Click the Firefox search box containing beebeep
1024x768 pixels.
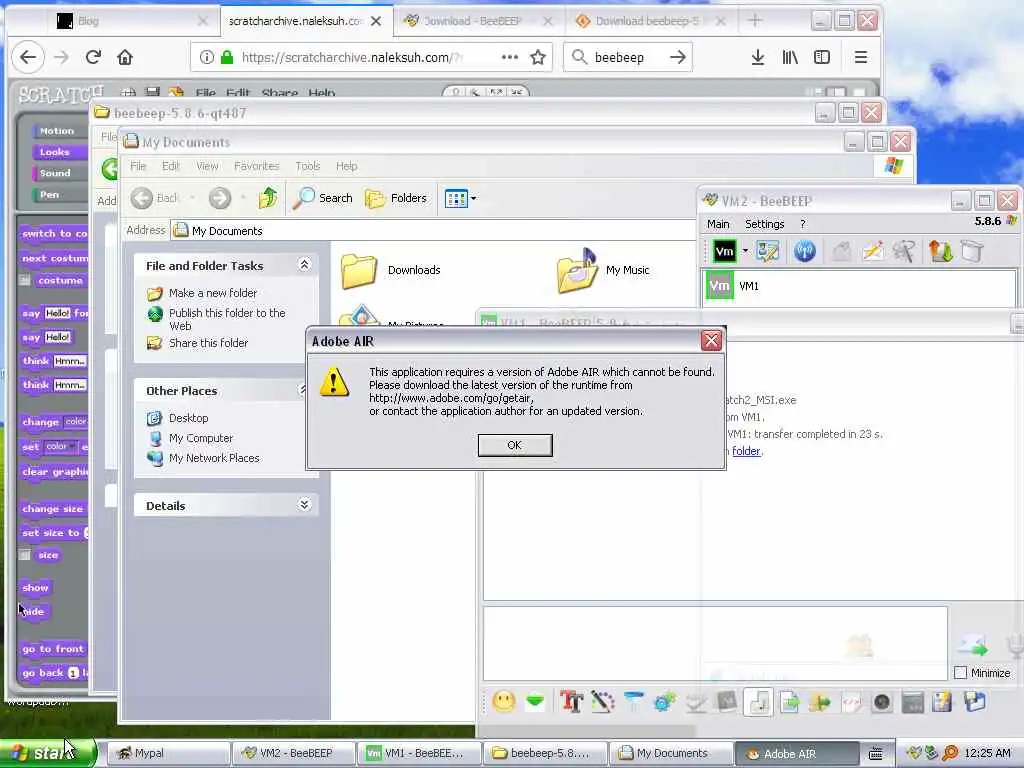tap(628, 57)
